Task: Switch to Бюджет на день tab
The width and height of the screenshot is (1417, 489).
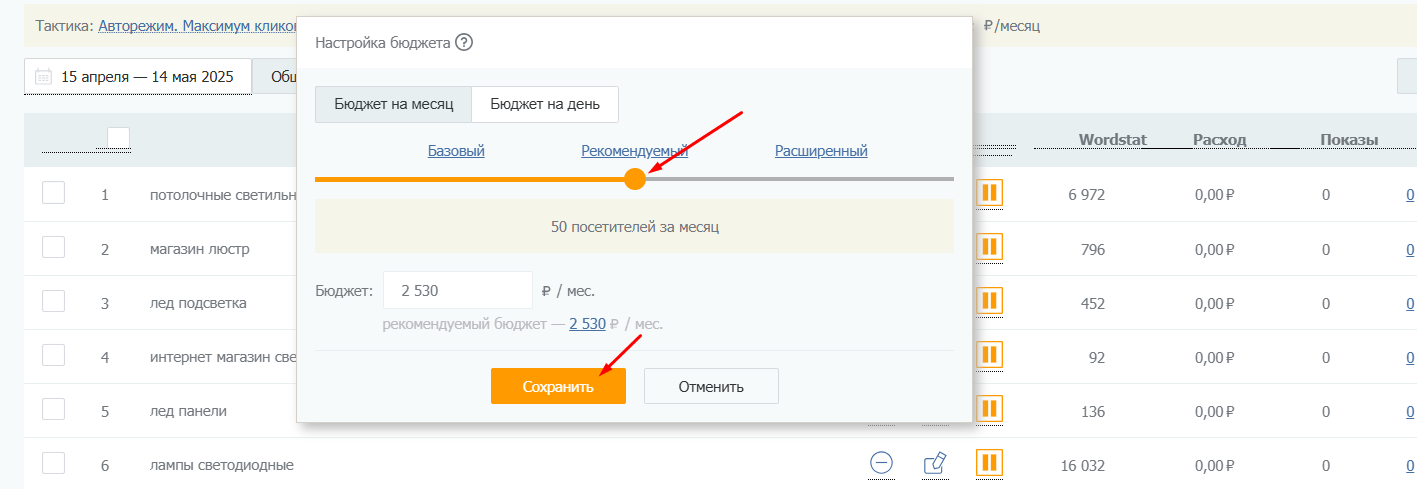Action: 545,104
